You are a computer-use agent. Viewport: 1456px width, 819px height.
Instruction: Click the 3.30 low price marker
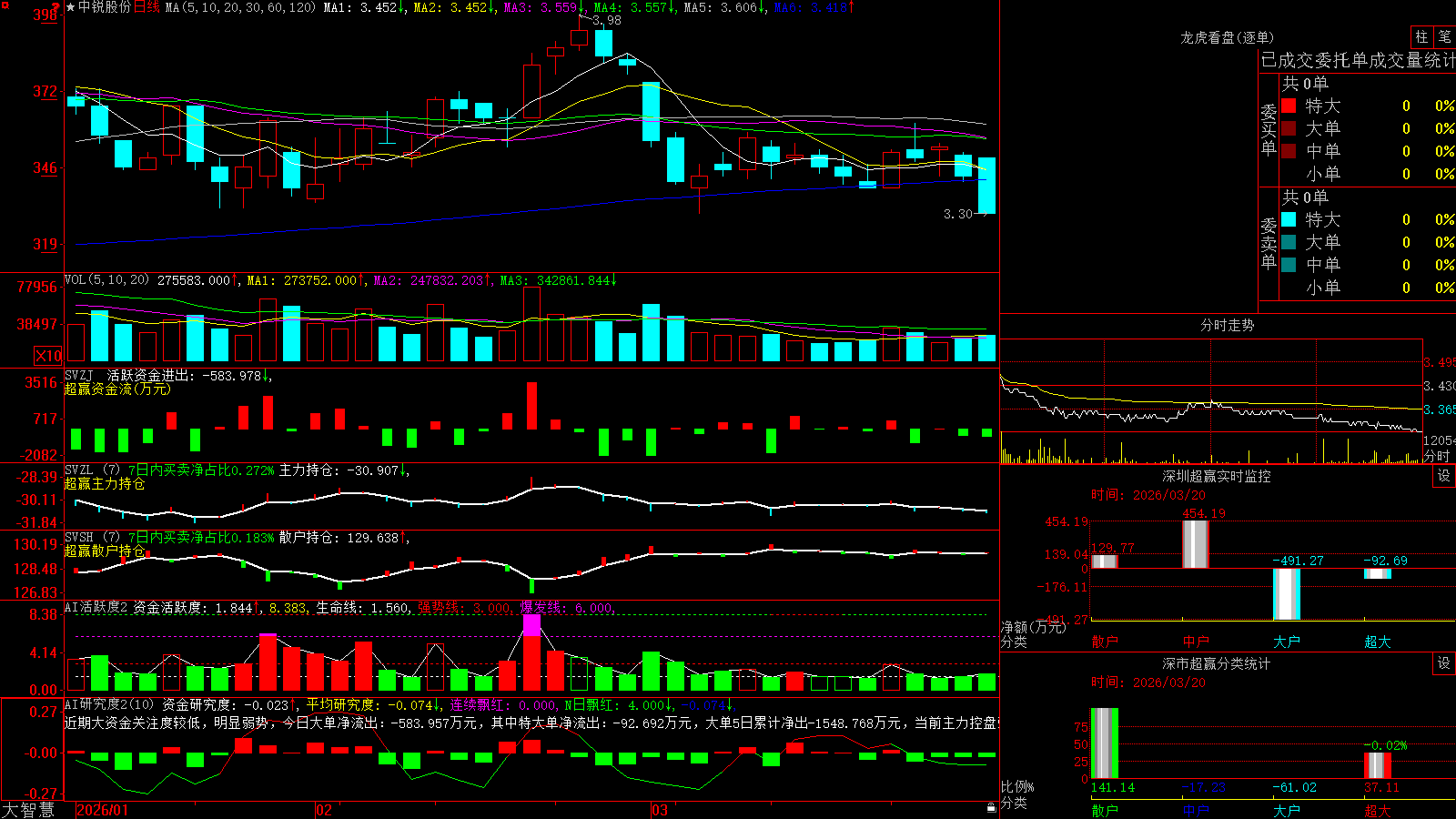coord(958,214)
